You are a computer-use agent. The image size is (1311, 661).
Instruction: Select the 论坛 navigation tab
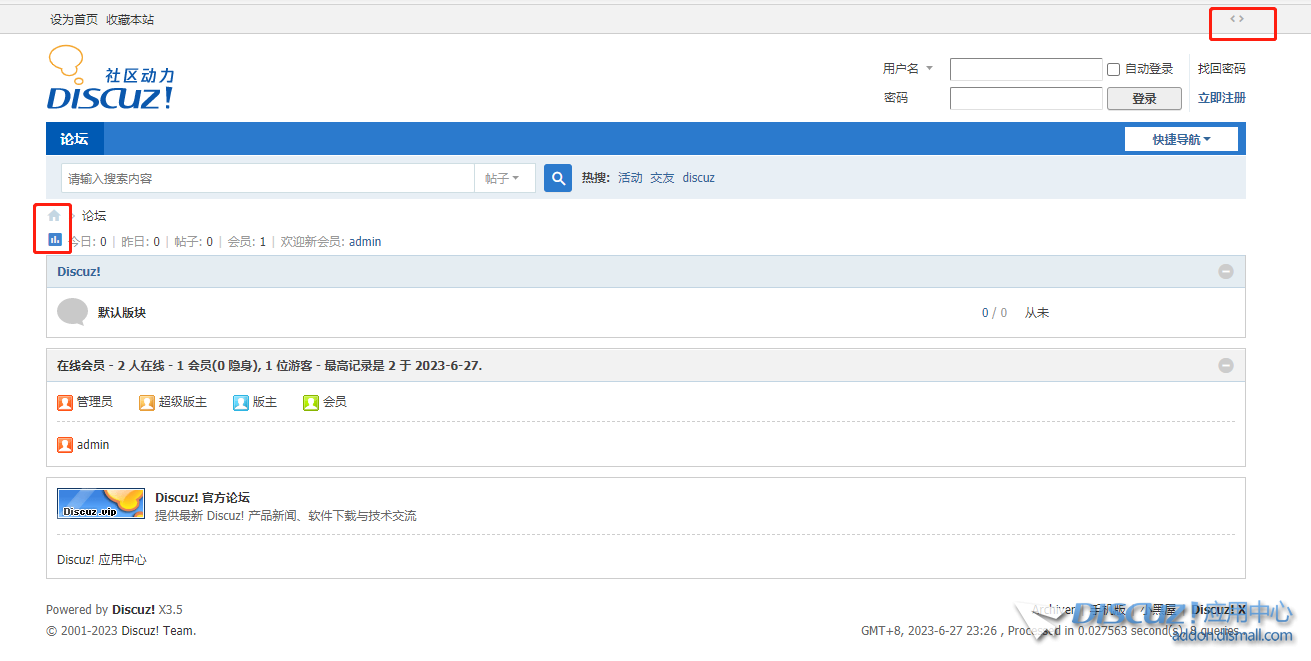74,139
